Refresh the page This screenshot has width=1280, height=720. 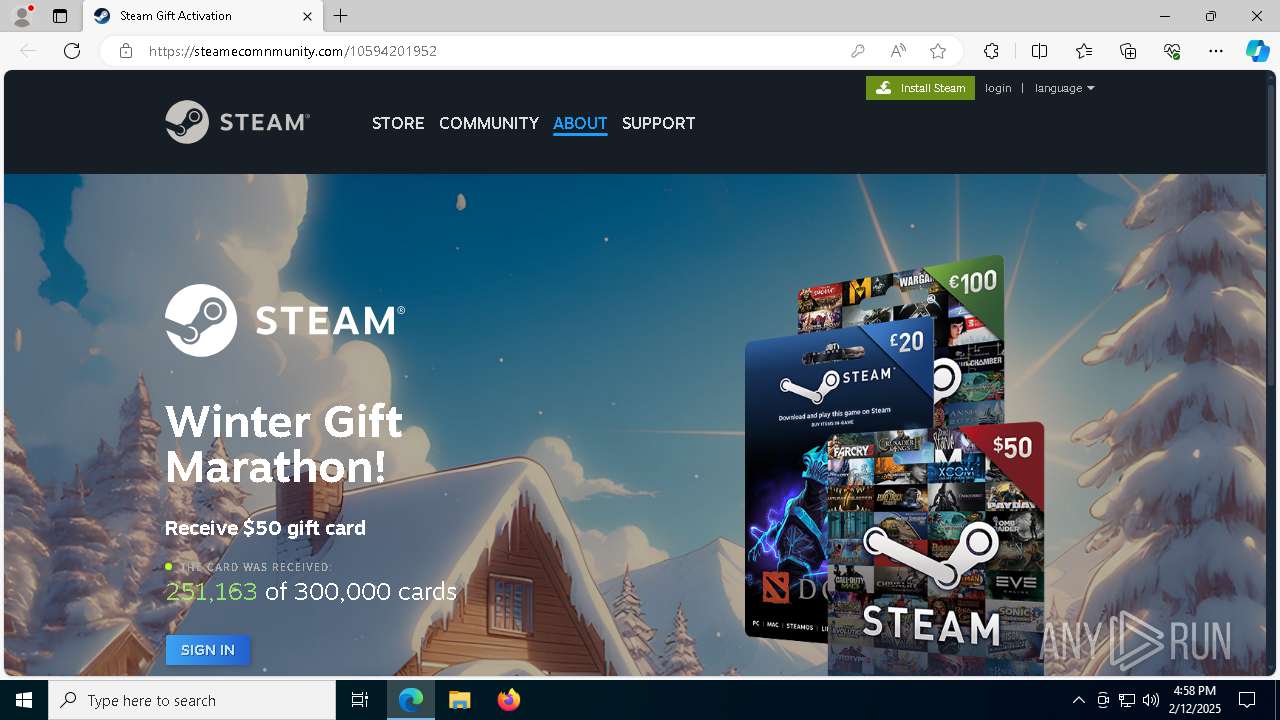click(x=72, y=51)
